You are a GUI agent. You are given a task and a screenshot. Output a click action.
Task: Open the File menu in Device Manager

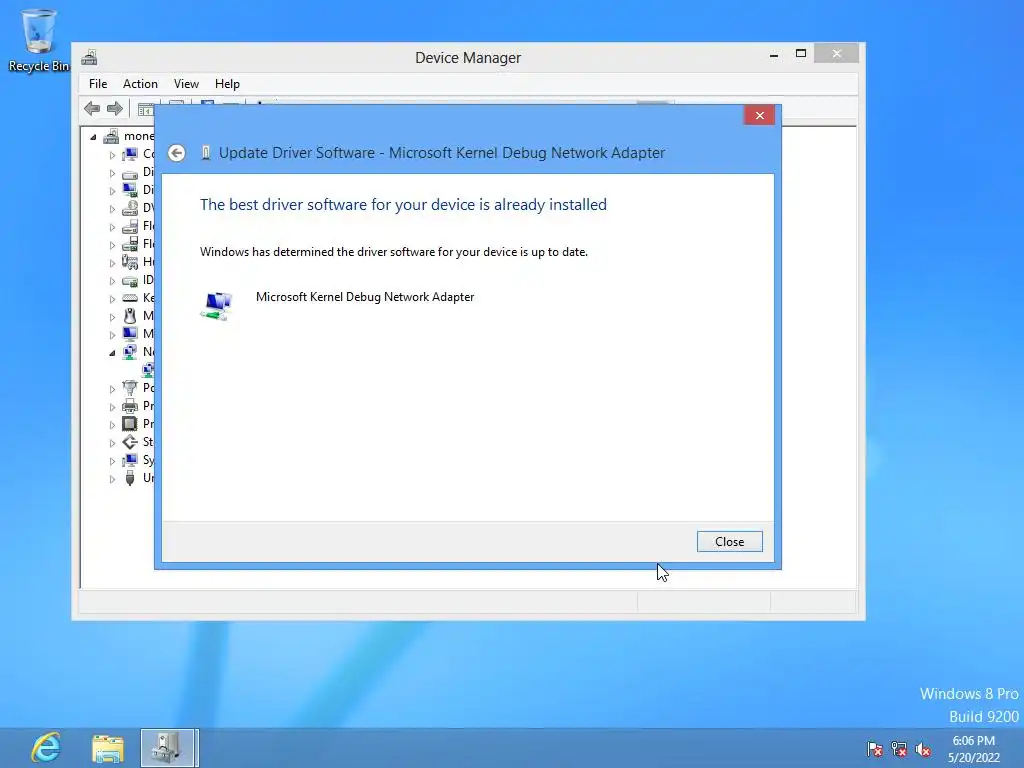click(x=98, y=84)
